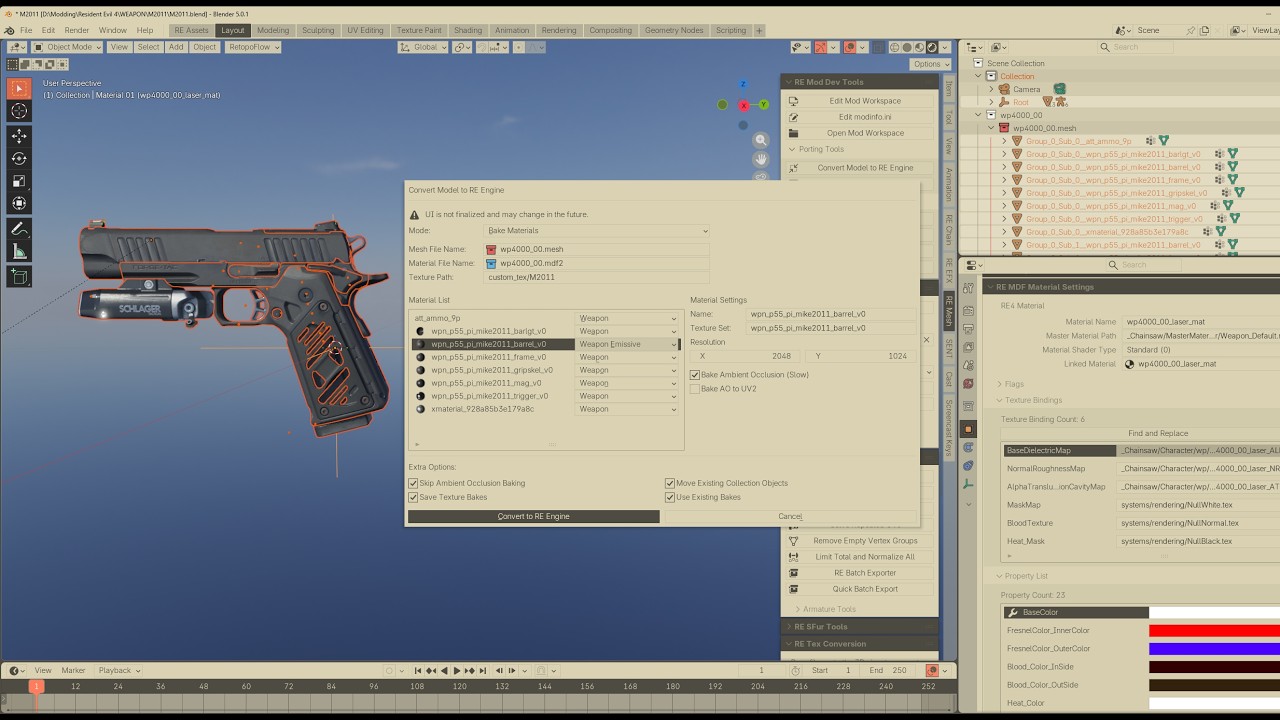
Task: Select the Move tool
Action: click(19, 136)
